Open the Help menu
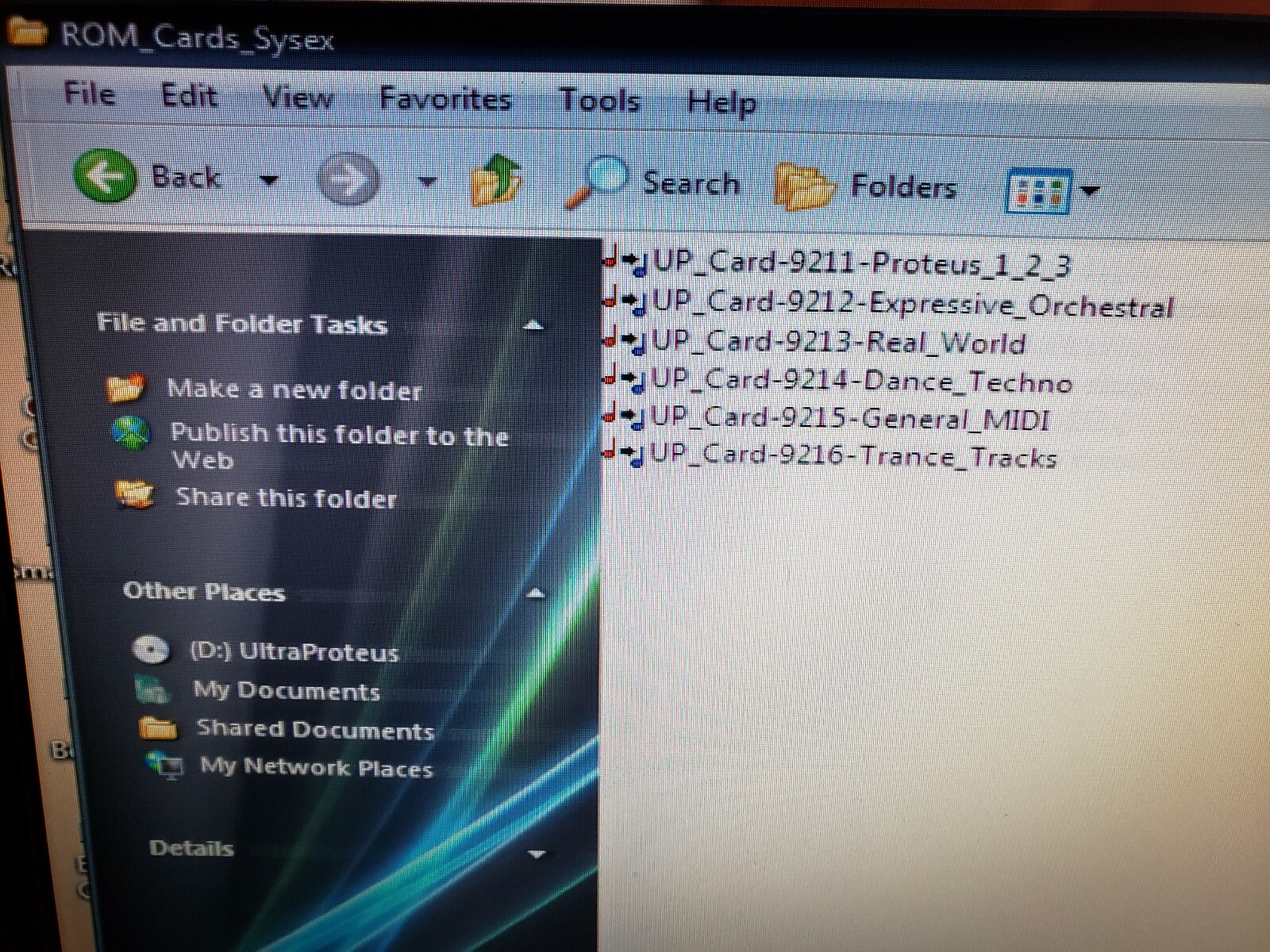 pyautogui.click(x=722, y=103)
